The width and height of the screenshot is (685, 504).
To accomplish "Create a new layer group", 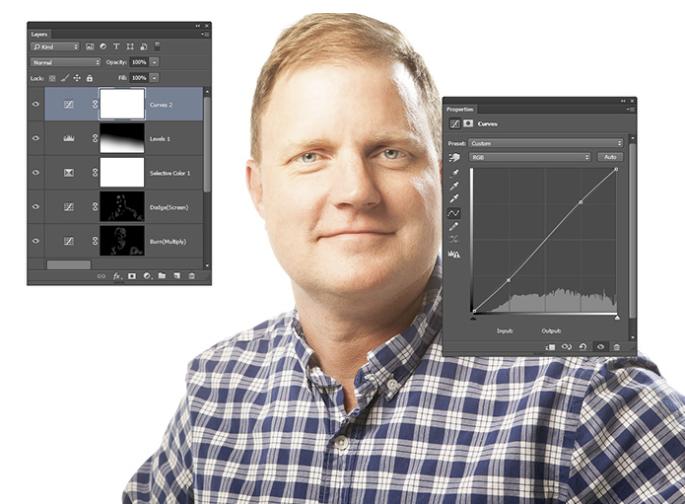I will [162, 276].
